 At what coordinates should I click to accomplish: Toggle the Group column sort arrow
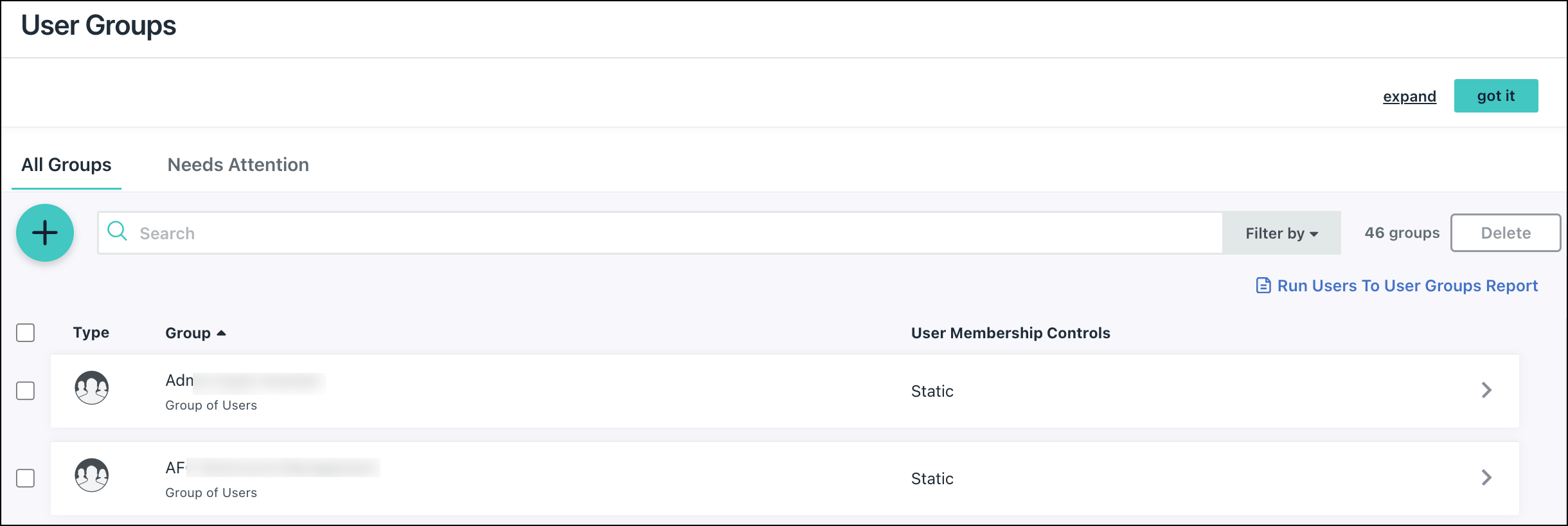(222, 333)
